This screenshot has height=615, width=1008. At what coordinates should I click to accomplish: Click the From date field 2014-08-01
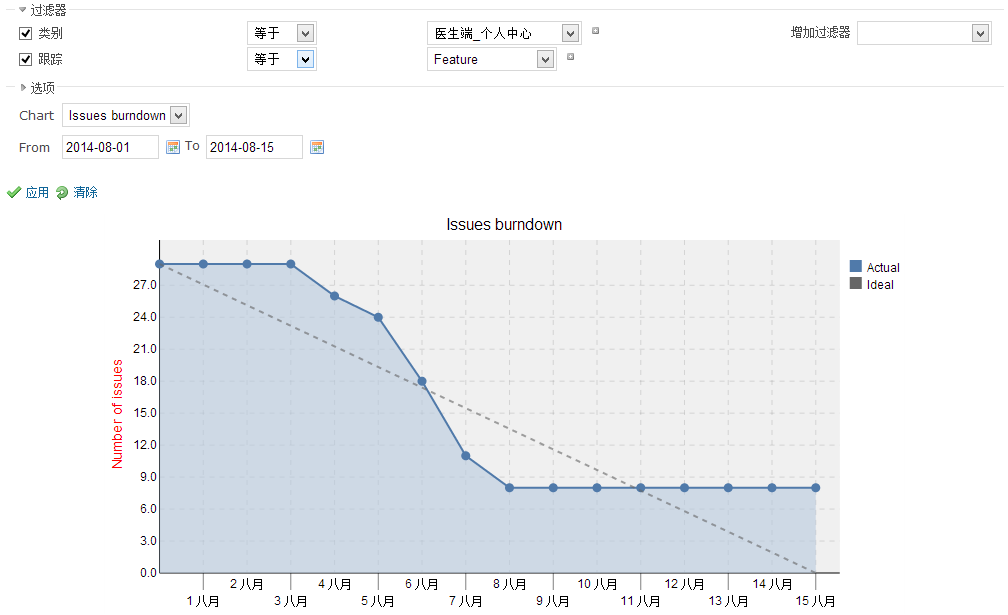[x=111, y=147]
